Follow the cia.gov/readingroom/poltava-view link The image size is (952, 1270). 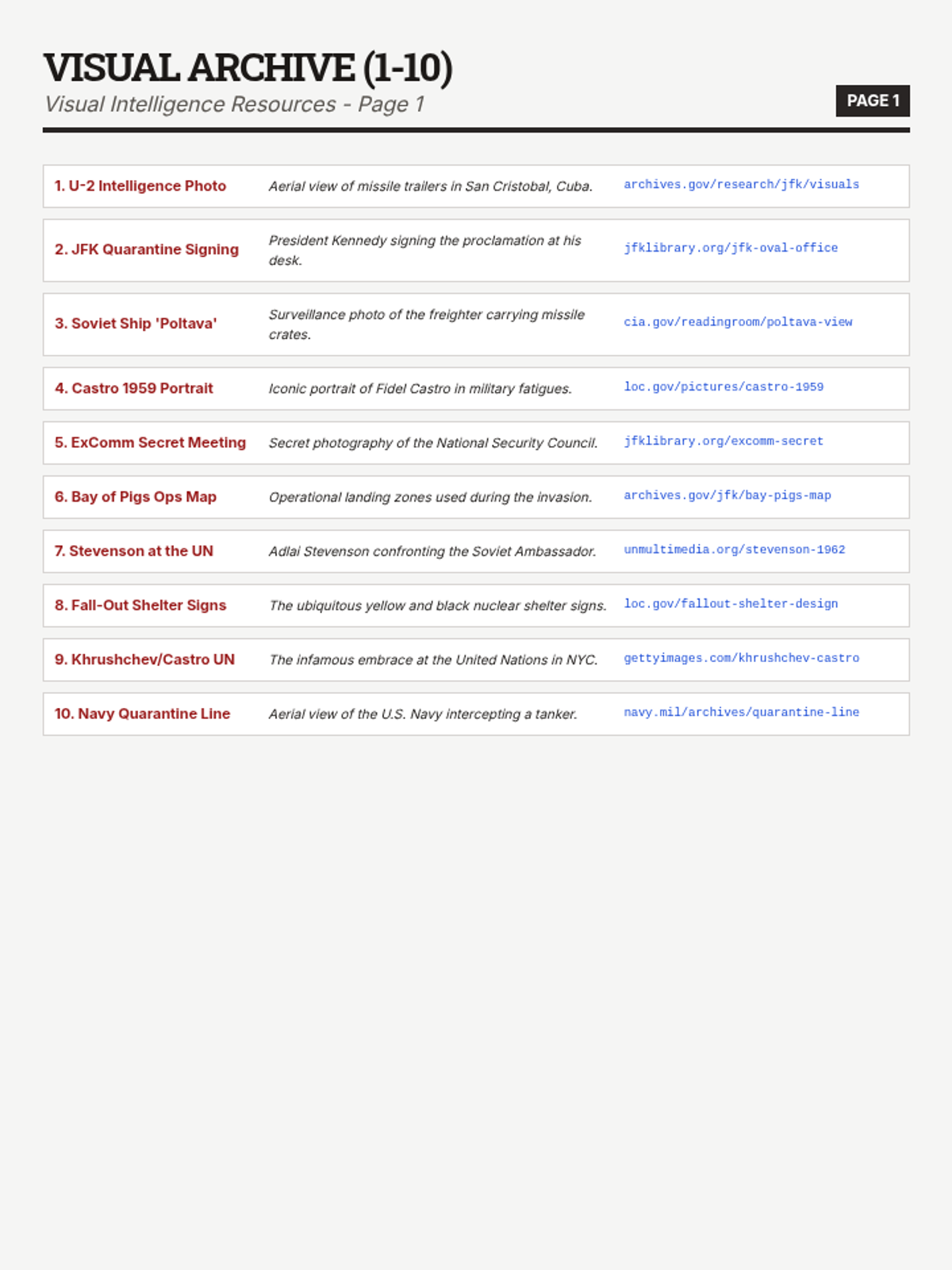click(738, 322)
